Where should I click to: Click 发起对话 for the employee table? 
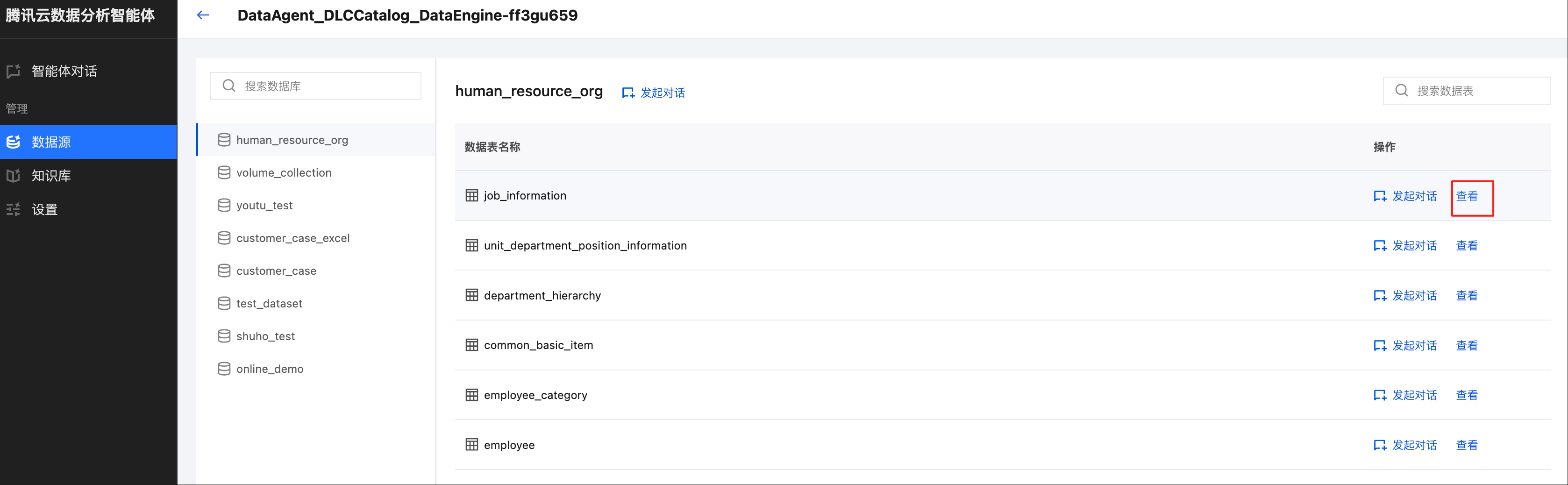point(1415,445)
